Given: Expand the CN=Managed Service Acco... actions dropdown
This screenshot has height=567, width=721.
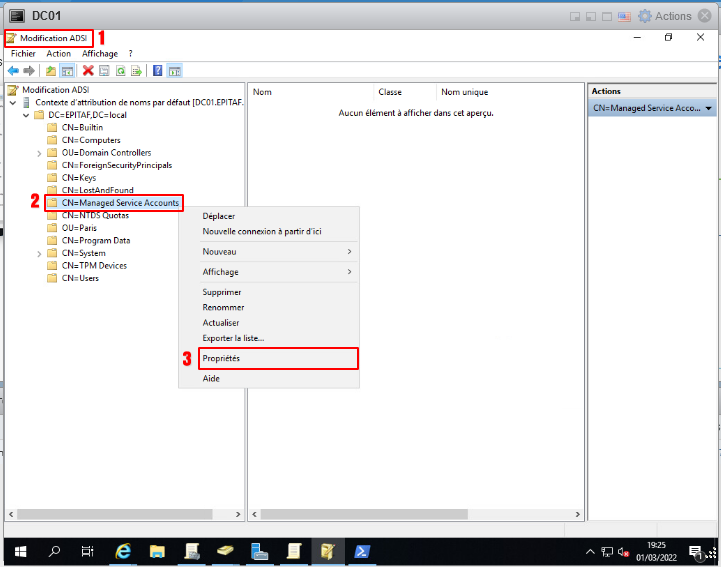Looking at the screenshot, I should [709, 107].
